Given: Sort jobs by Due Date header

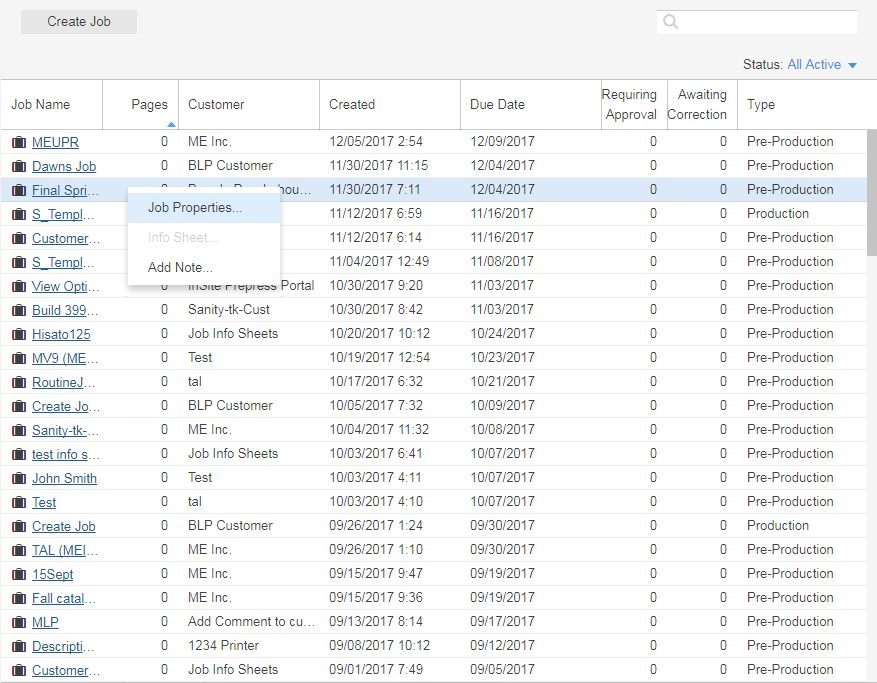Looking at the screenshot, I should coord(497,104).
